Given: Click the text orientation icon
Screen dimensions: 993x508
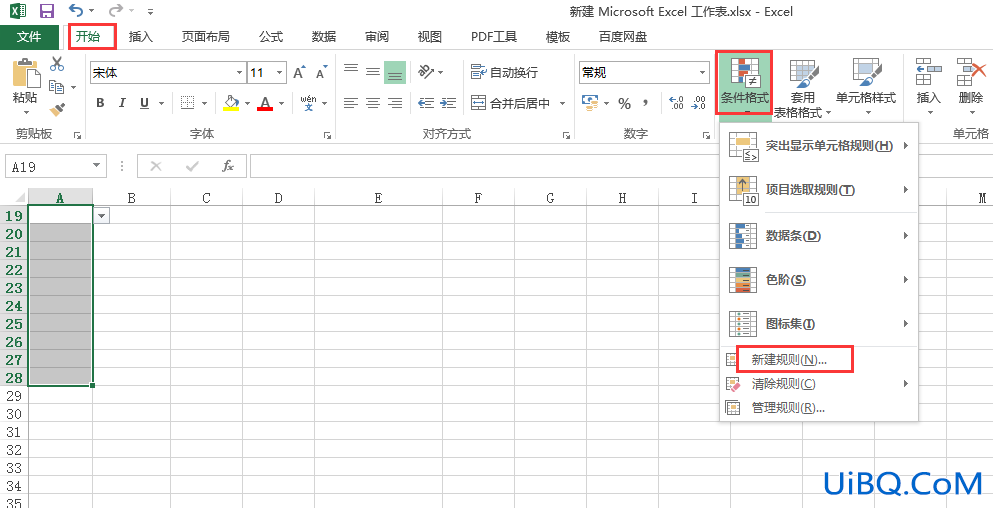Looking at the screenshot, I should [426, 72].
